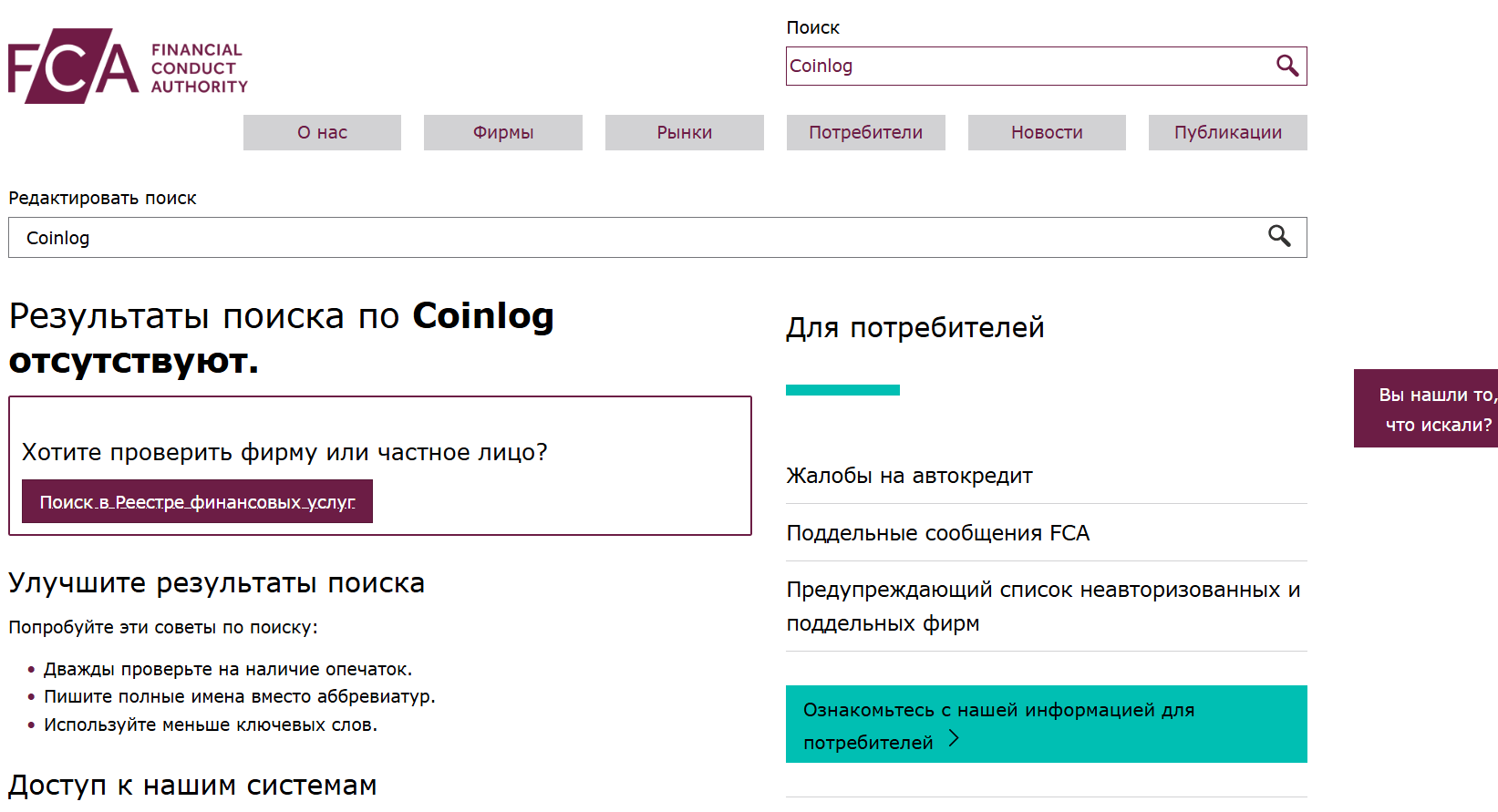
Task: Open the Жалобы на автокредит link
Action: tap(909, 476)
